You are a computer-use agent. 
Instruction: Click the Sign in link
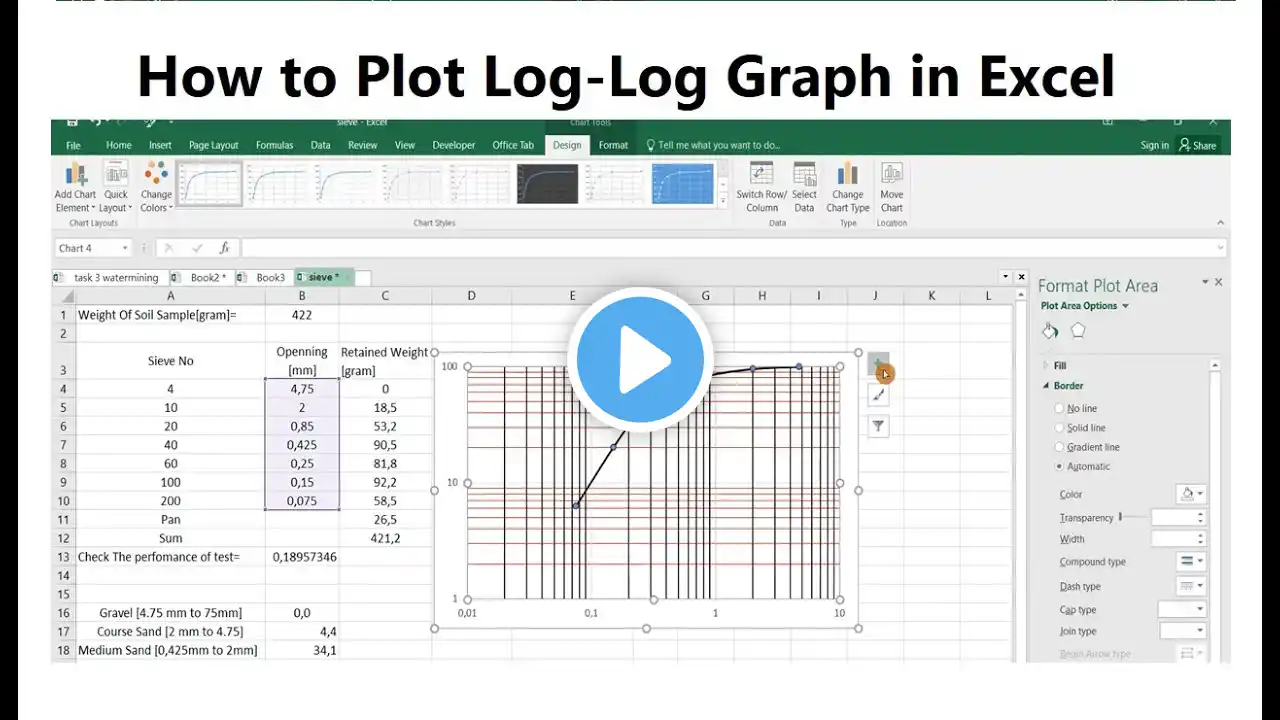[x=1154, y=145]
